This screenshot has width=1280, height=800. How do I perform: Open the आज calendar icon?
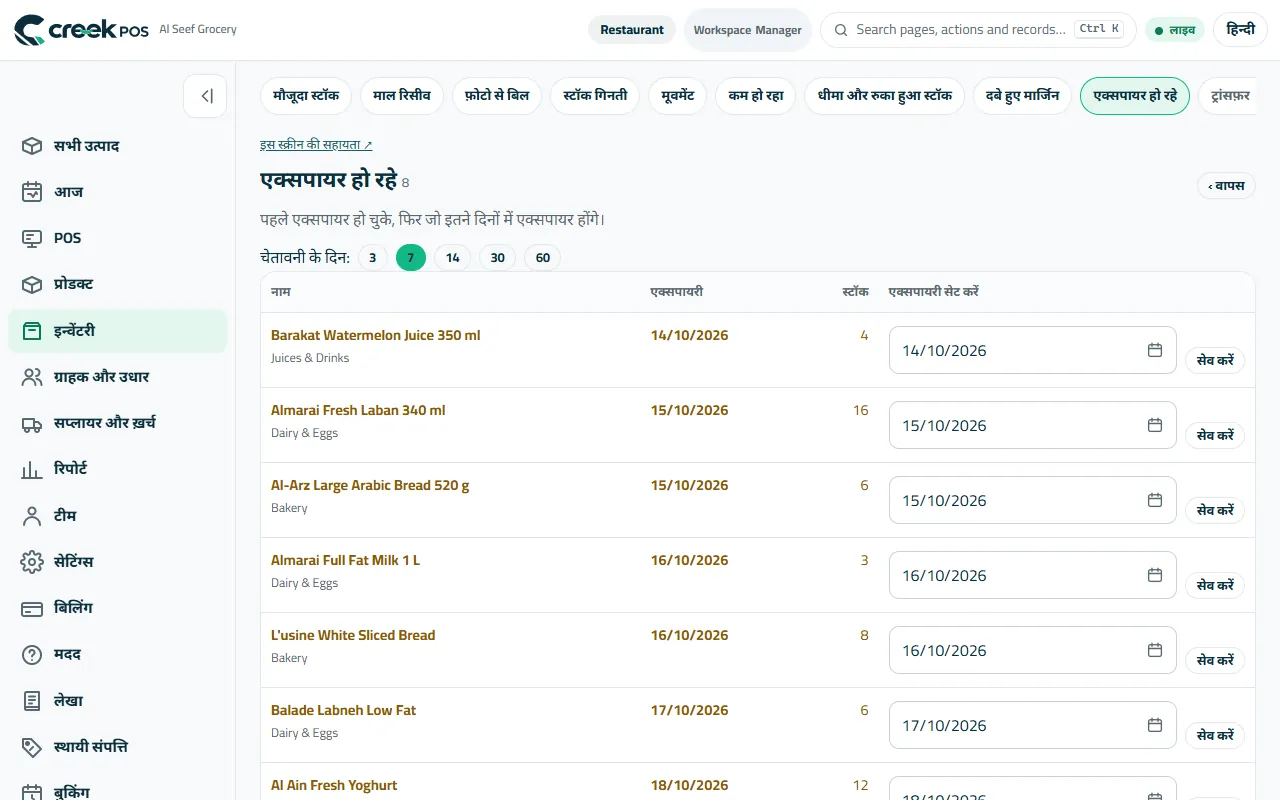[32, 192]
